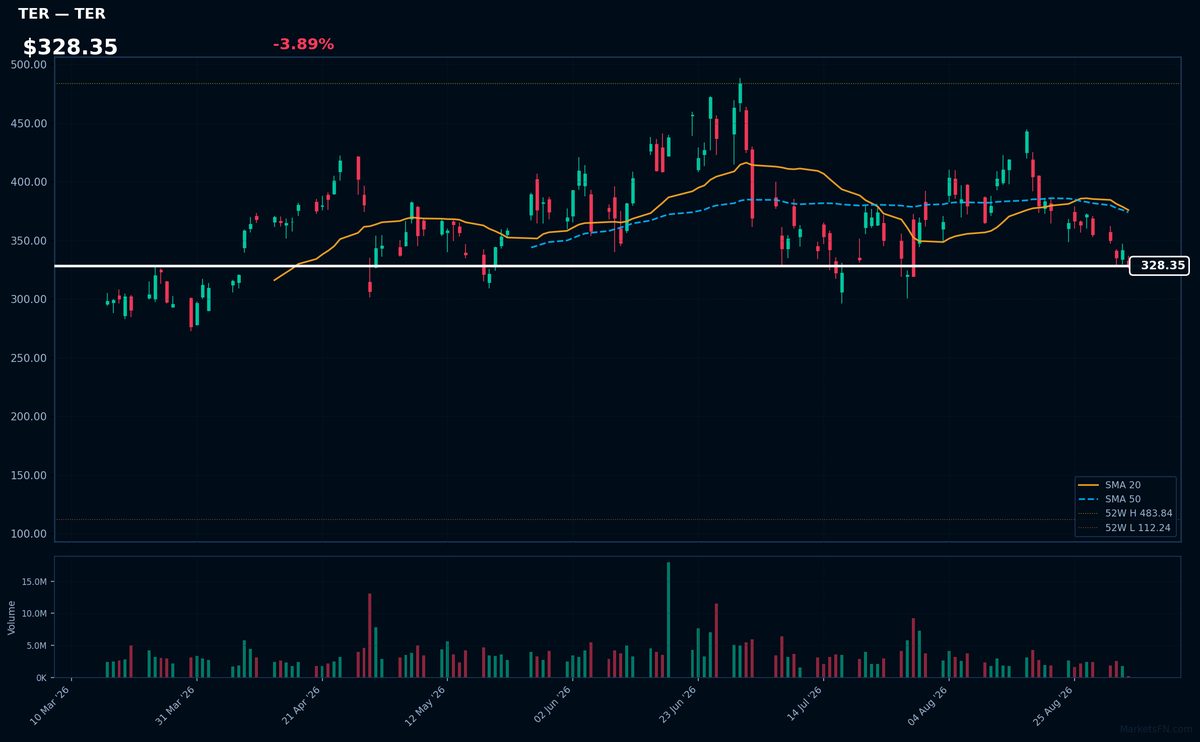Click the 450.00 price axis label
Viewport: 1200px width, 742px height.
tap(28, 124)
